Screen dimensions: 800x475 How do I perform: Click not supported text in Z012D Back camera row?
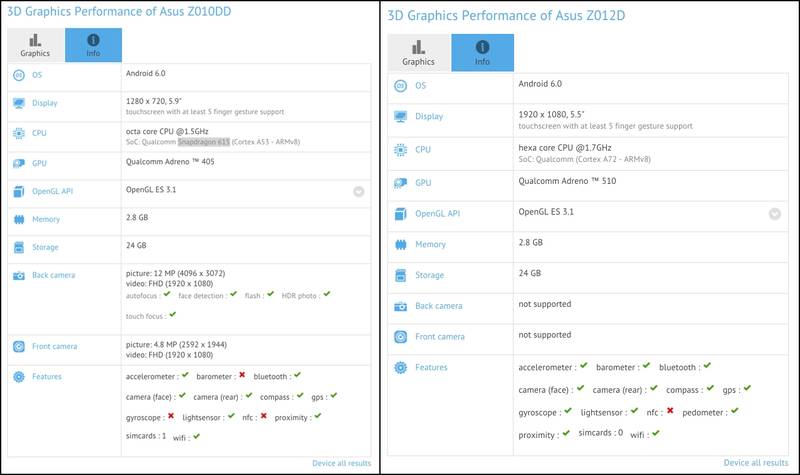544,304
